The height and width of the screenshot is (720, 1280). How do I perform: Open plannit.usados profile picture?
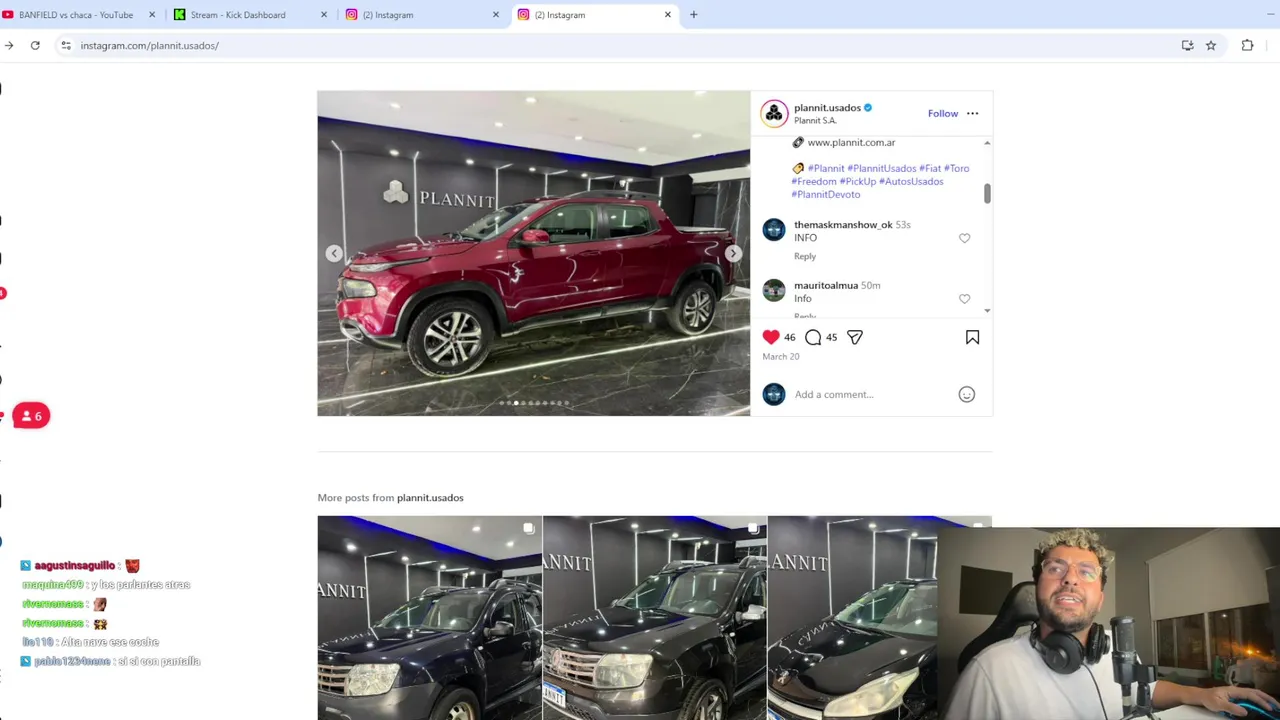pos(774,113)
